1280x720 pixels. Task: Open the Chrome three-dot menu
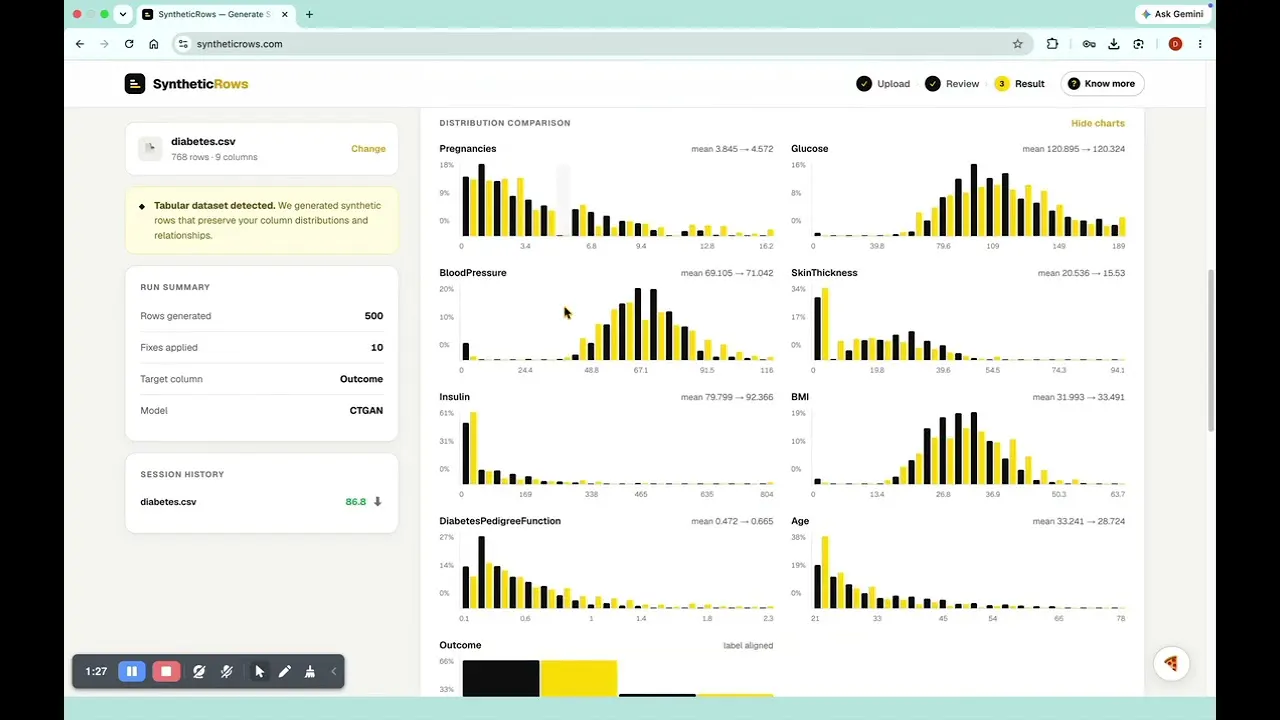(x=1200, y=44)
